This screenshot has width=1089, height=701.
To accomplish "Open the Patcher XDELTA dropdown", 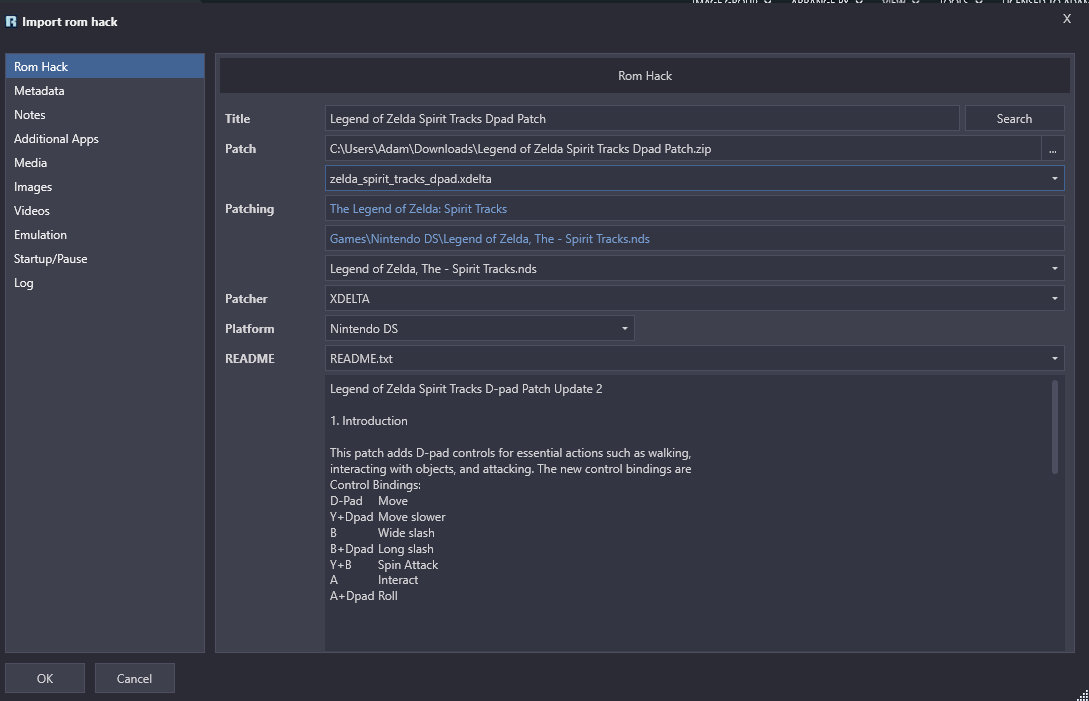I will 695,299.
